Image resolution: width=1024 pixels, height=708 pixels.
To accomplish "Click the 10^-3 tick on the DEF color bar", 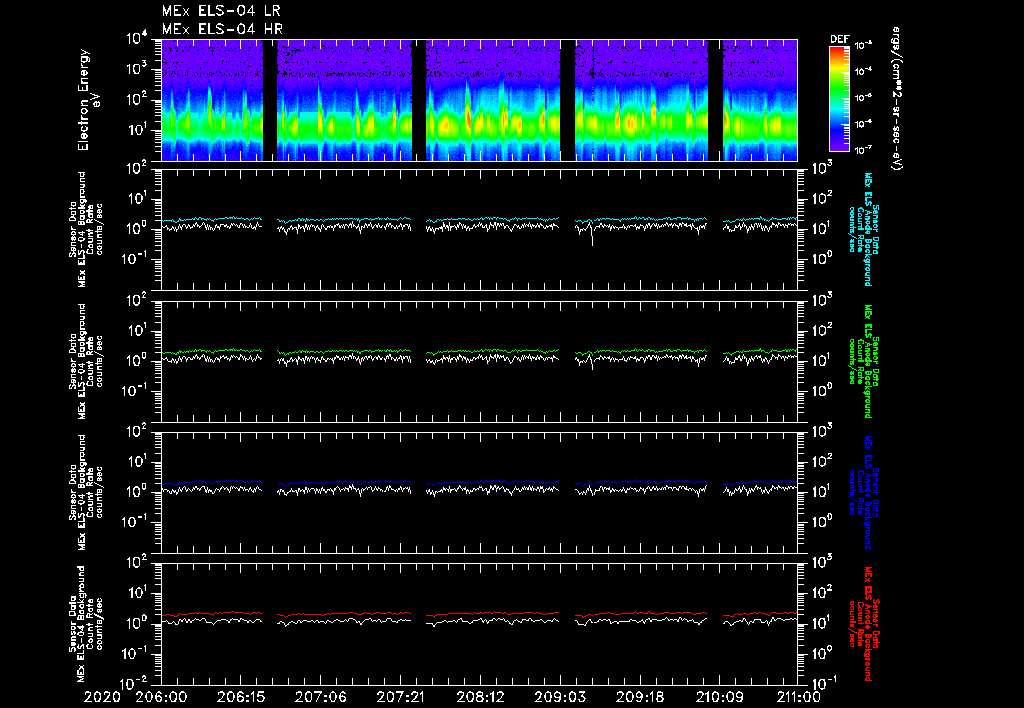I will (x=864, y=45).
